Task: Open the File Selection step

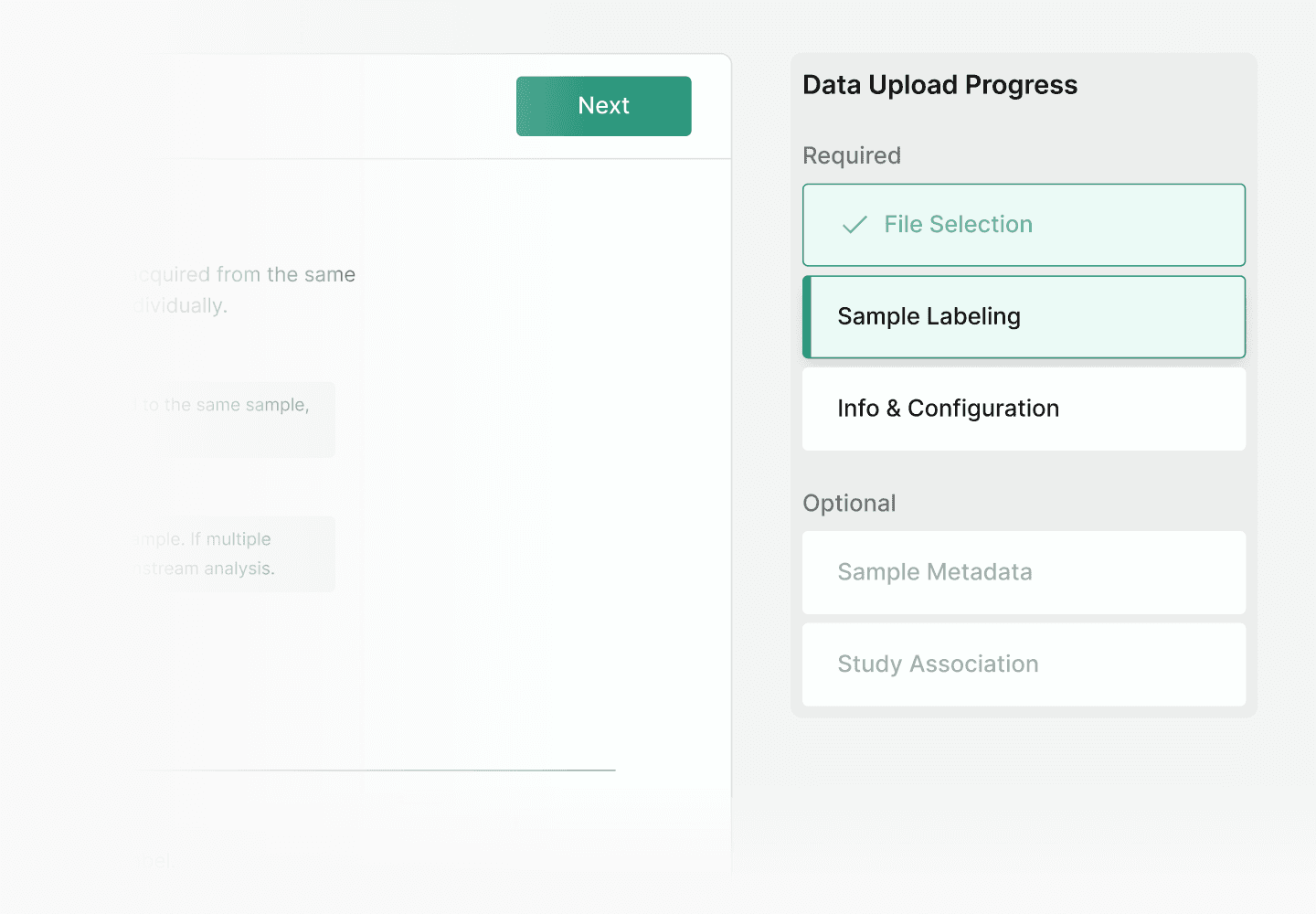Action: 1024,225
